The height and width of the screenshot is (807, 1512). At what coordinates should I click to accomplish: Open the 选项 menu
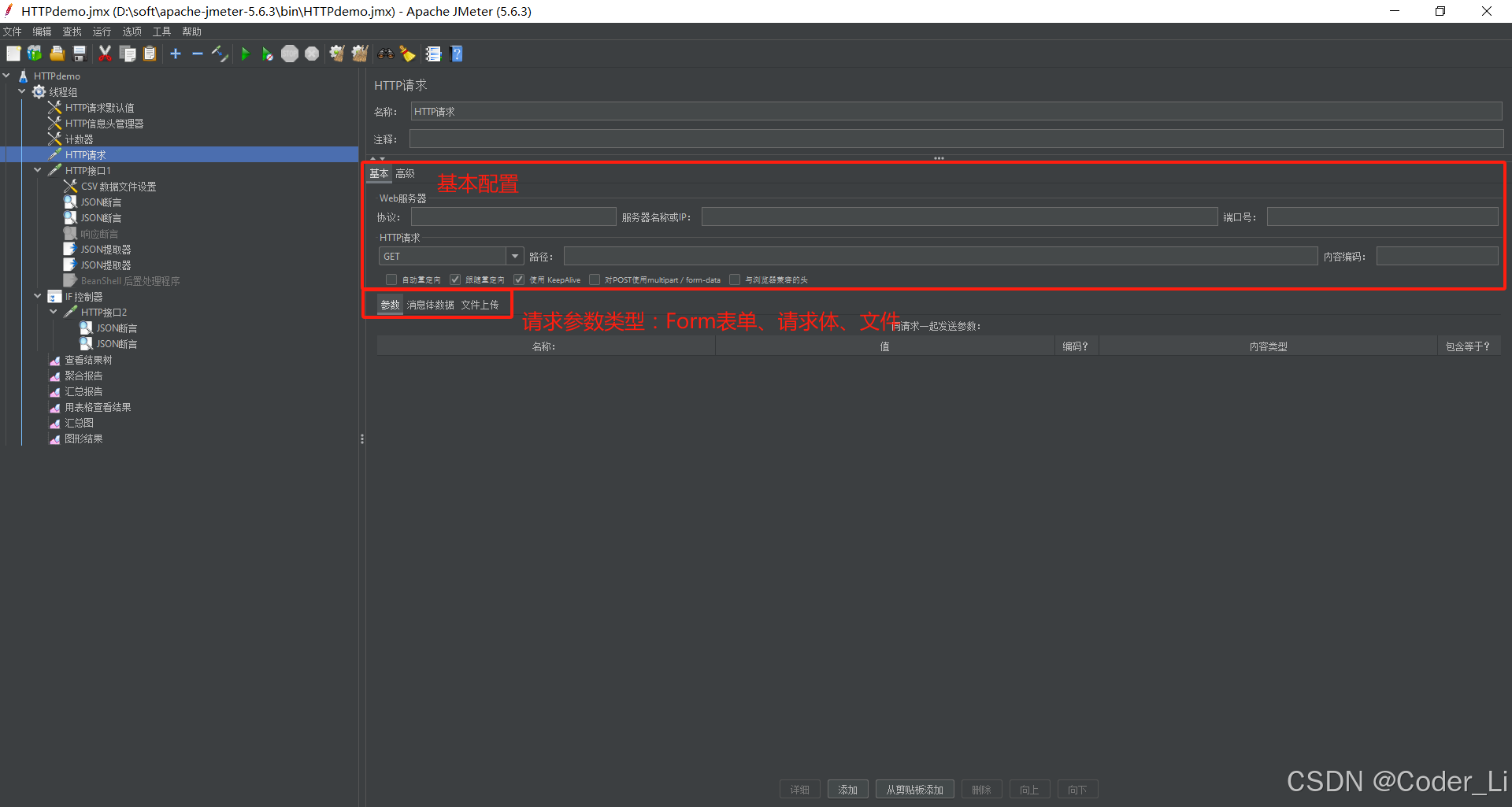point(132,31)
